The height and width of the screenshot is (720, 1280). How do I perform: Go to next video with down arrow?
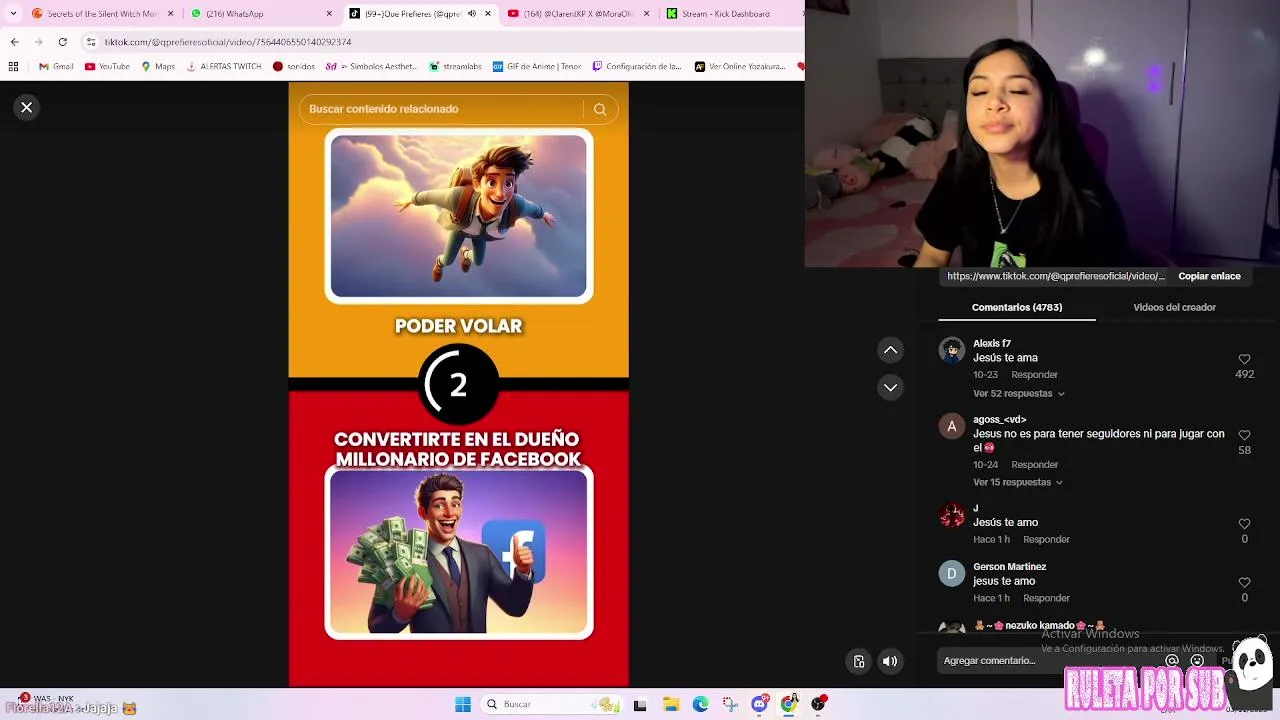pyautogui.click(x=890, y=387)
